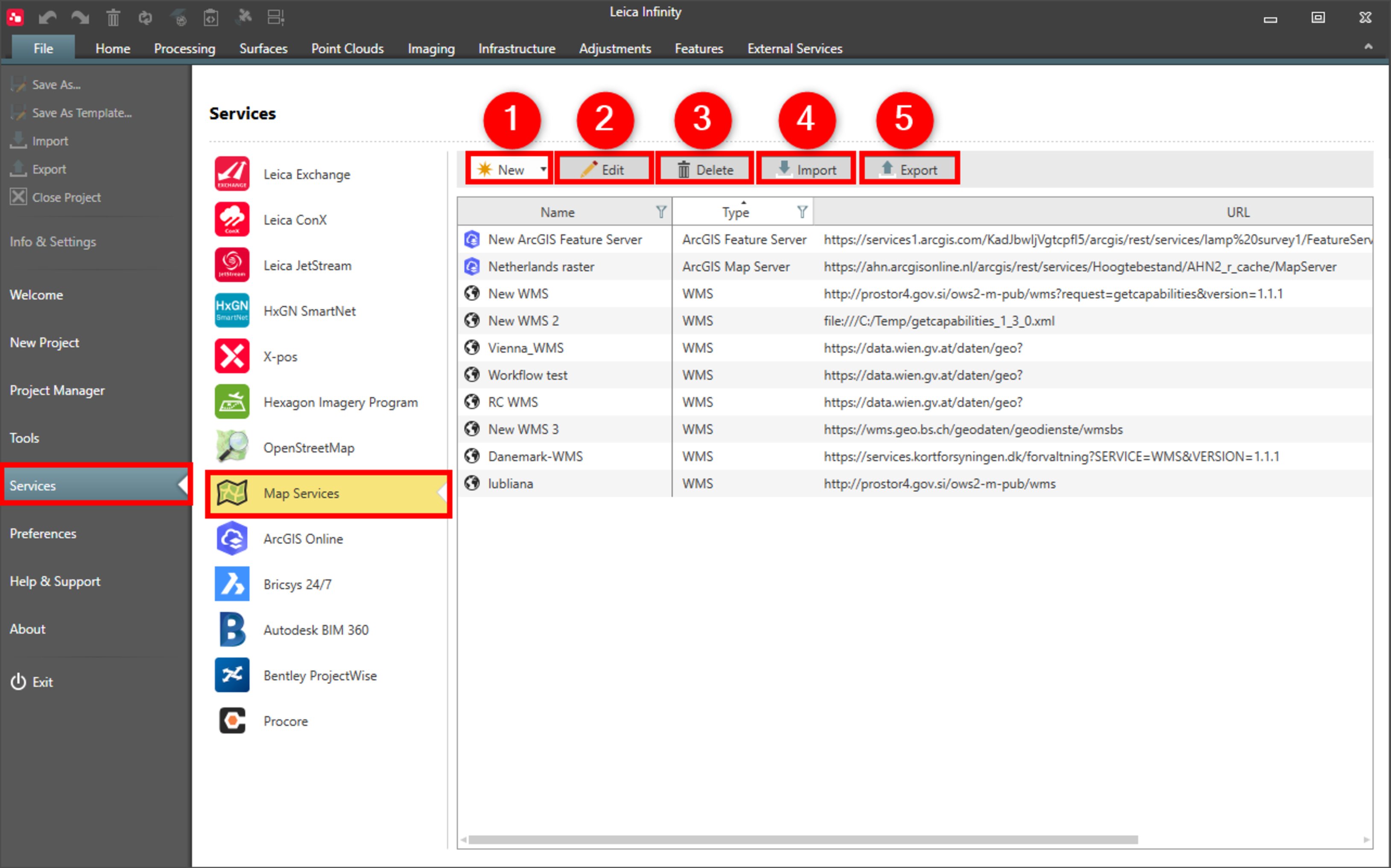The width and height of the screenshot is (1391, 868).
Task: Collapse the ribbon with the chevron
Action: click(1369, 47)
